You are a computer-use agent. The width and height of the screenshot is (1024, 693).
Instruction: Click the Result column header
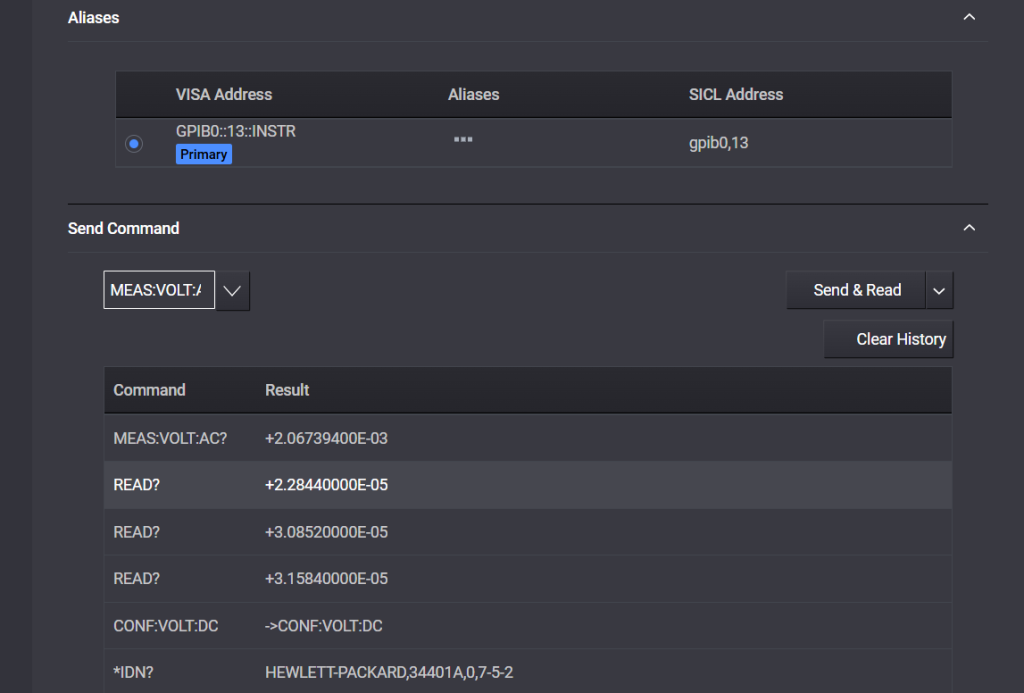(x=287, y=390)
